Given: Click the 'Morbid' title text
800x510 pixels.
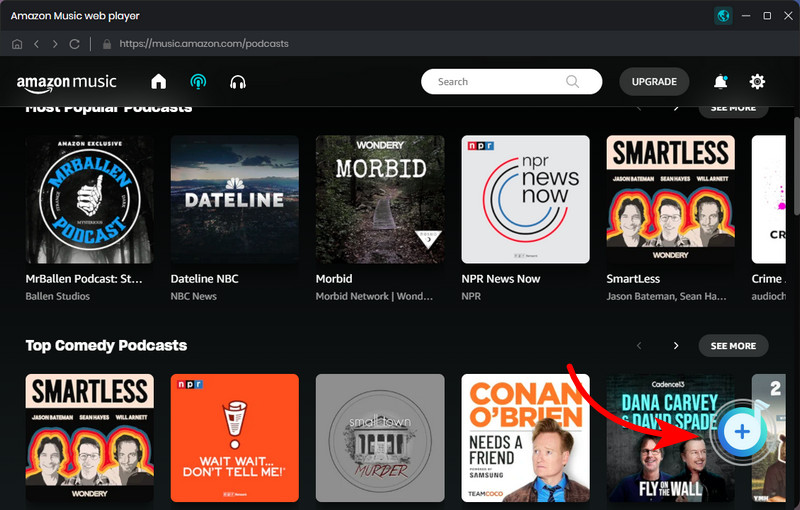Looking at the screenshot, I should tap(334, 279).
